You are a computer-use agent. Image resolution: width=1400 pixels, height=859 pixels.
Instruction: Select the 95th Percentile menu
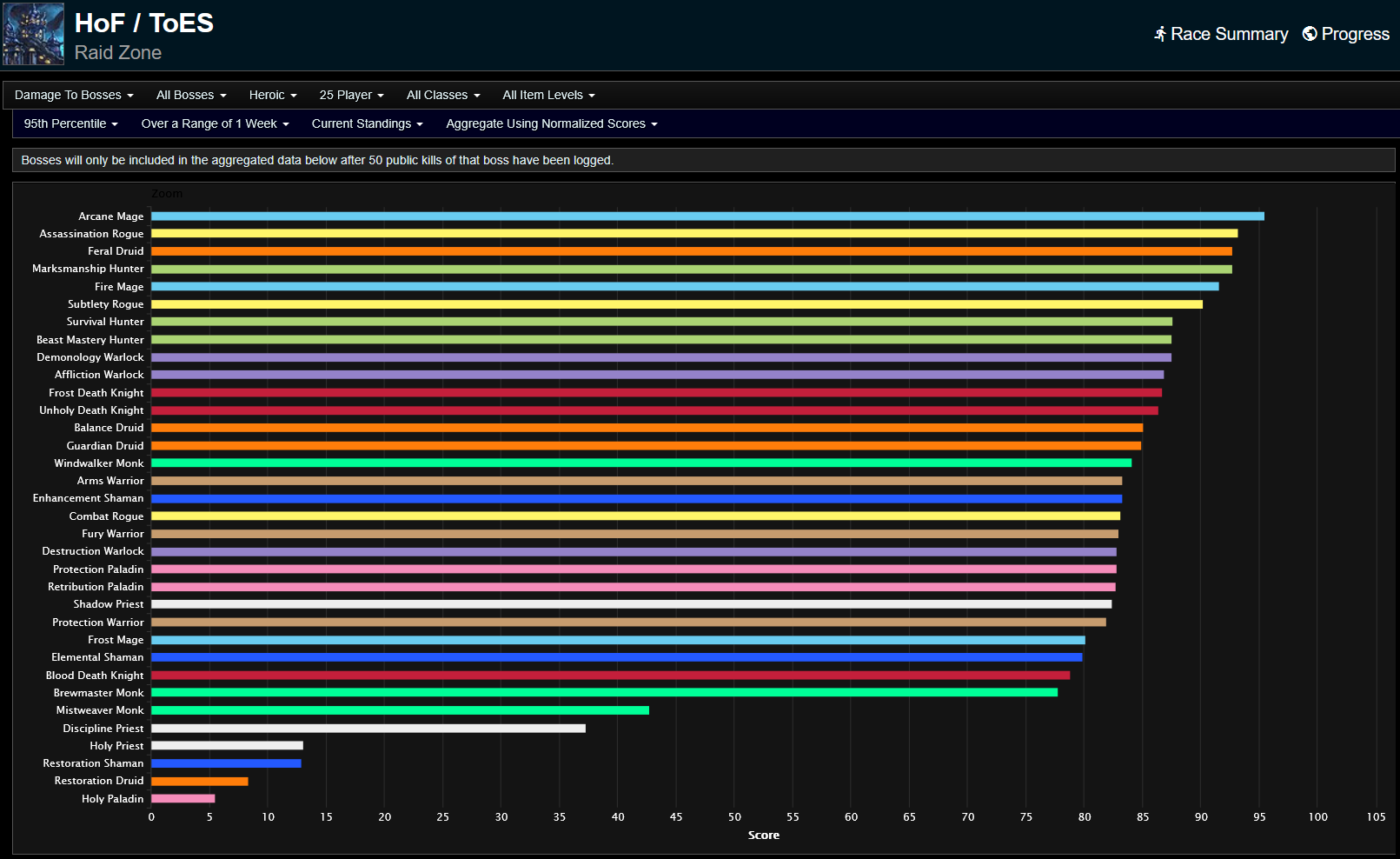click(x=70, y=123)
